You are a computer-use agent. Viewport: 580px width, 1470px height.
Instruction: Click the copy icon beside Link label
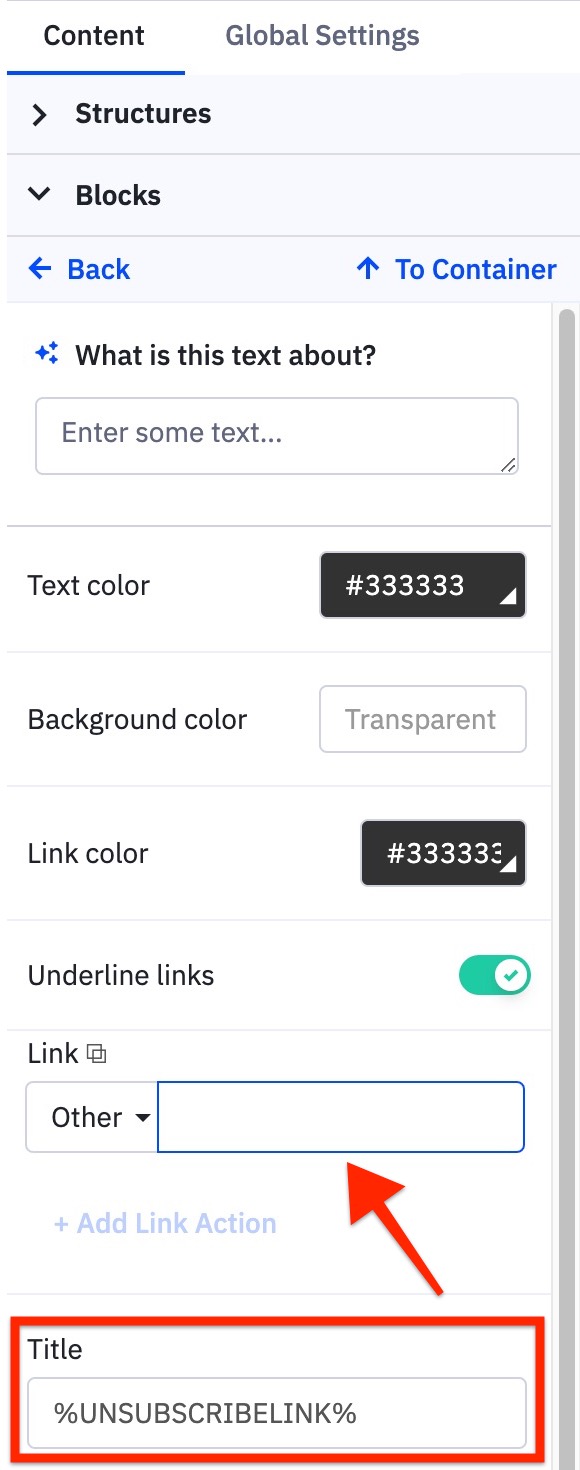(97, 1053)
